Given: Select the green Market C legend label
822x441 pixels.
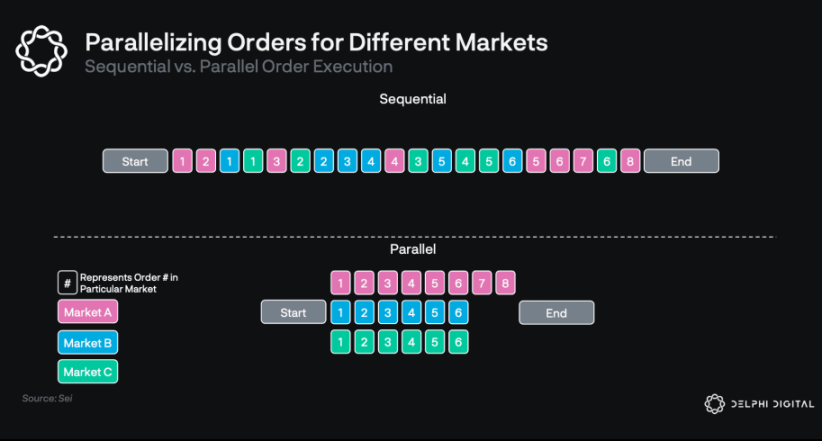Looking at the screenshot, I should pyautogui.click(x=88, y=372).
